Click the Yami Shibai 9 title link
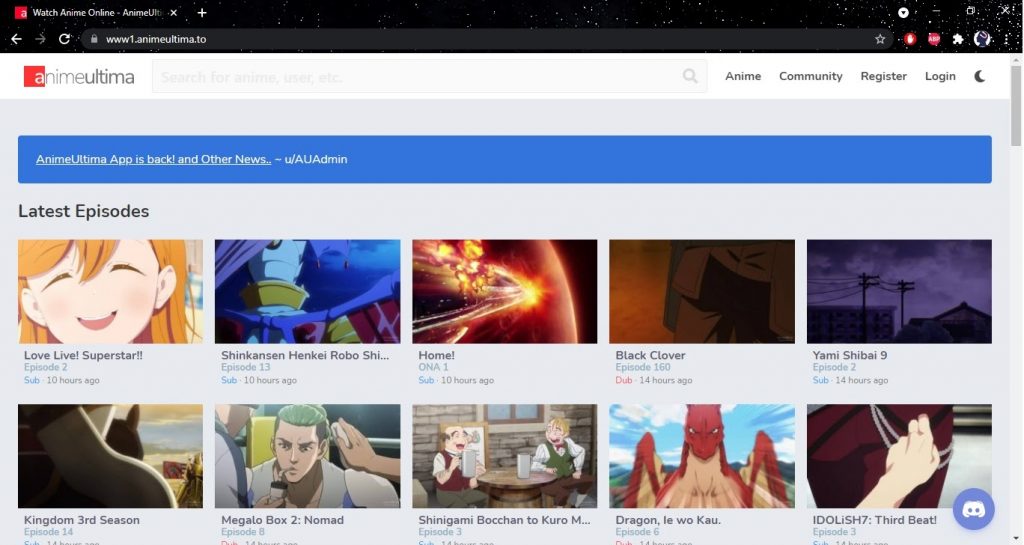This screenshot has width=1024, height=545. tap(850, 355)
